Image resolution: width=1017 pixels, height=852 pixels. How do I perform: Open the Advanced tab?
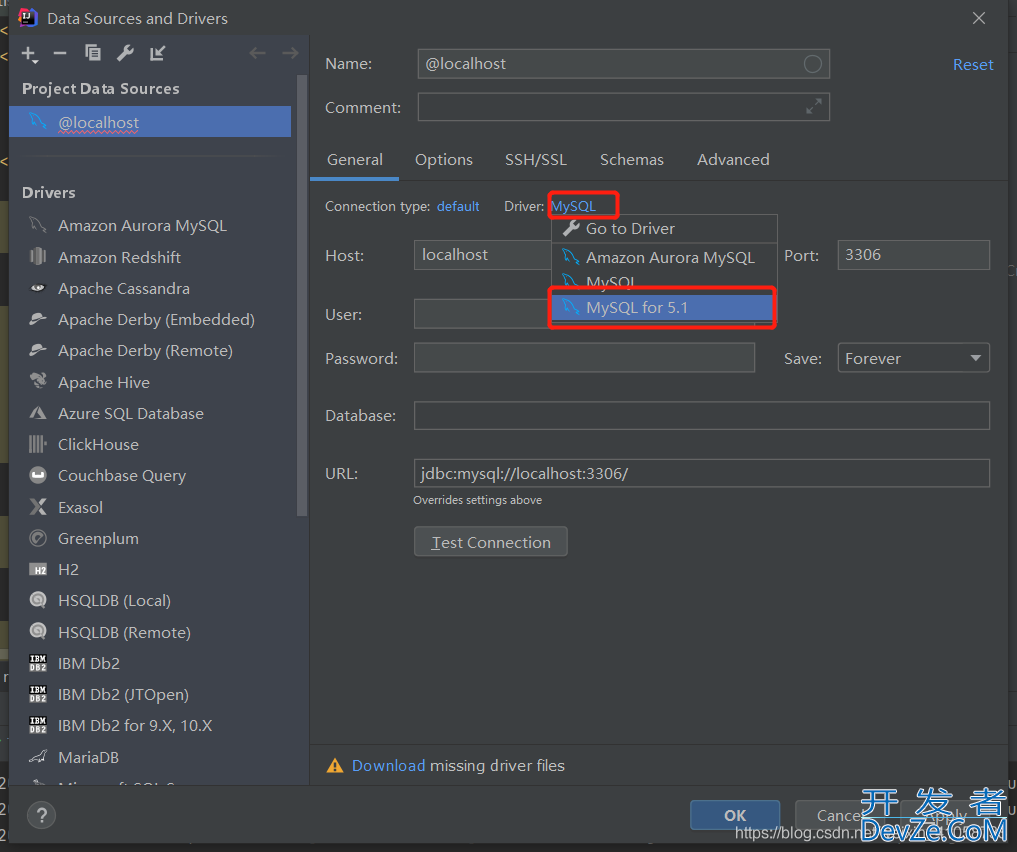click(x=733, y=160)
